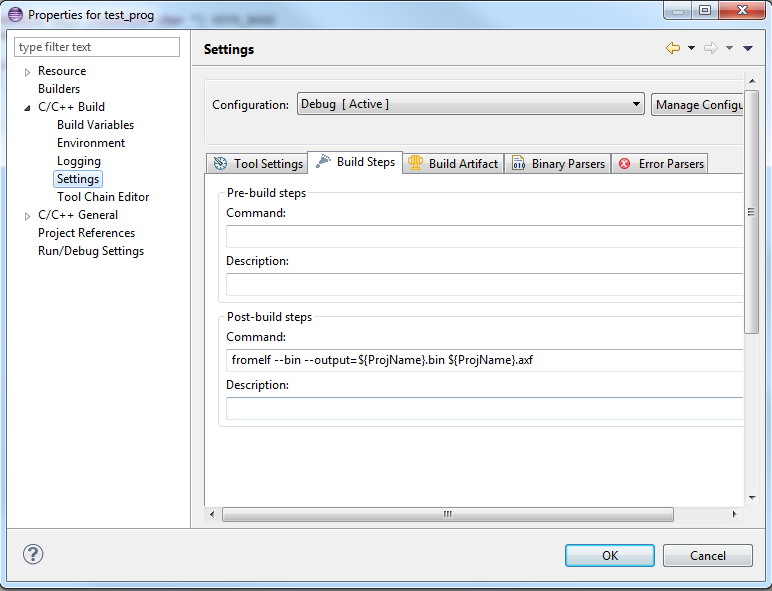
Task: Click the horizontal scrollbar thumb
Action: [x=446, y=514]
